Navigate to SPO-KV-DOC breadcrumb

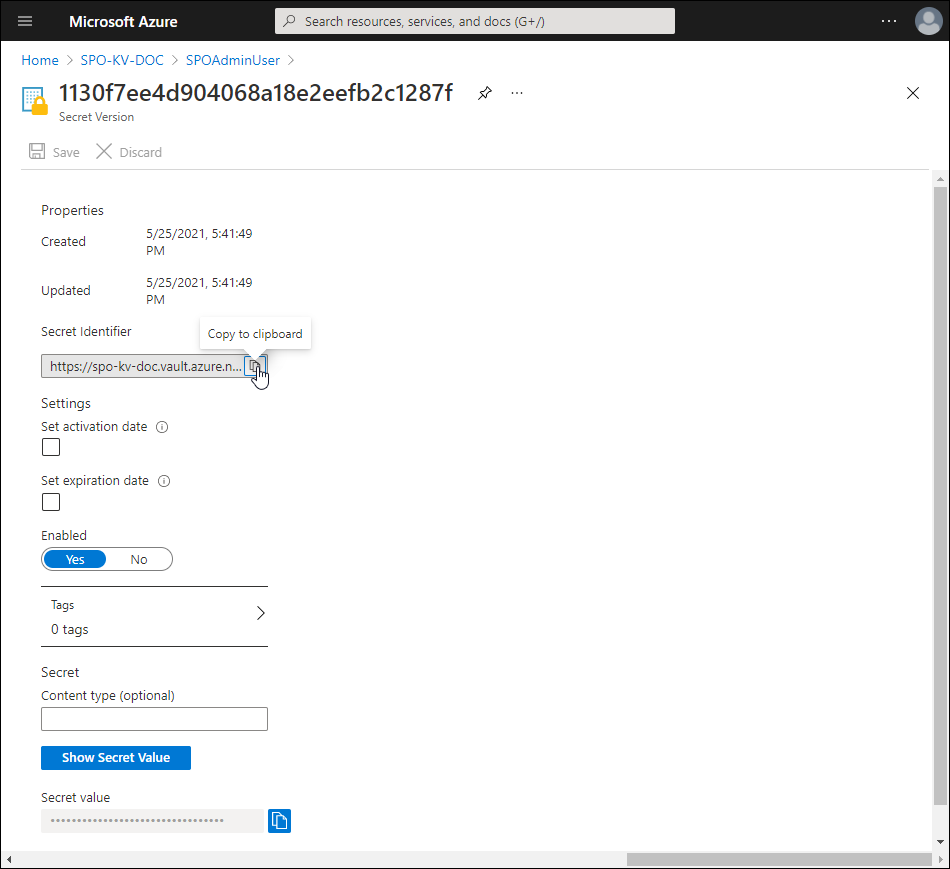122,60
